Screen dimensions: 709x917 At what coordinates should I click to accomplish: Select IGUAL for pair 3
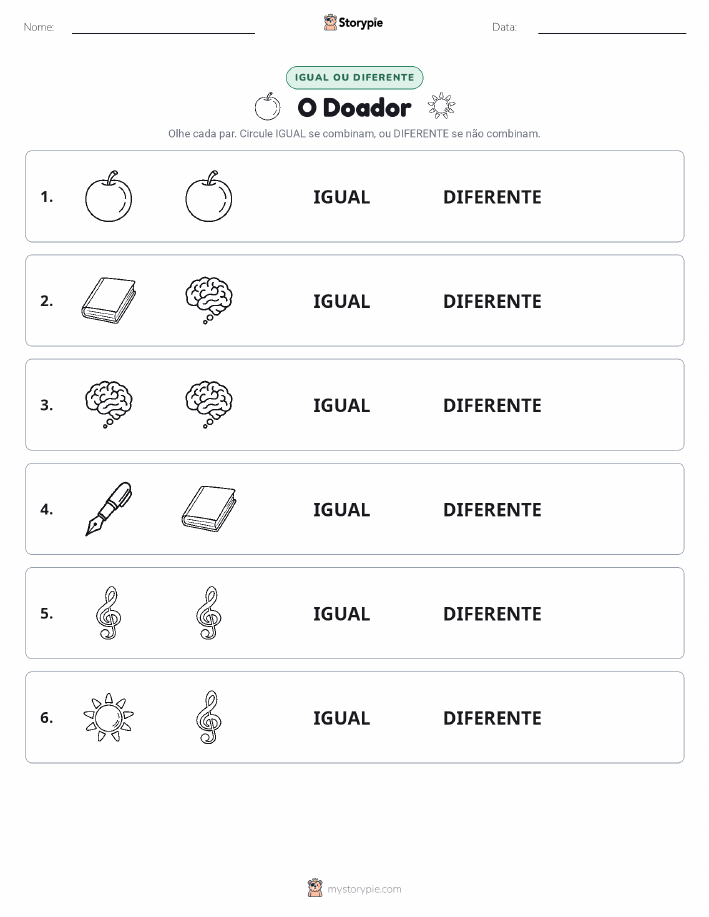[x=342, y=405]
